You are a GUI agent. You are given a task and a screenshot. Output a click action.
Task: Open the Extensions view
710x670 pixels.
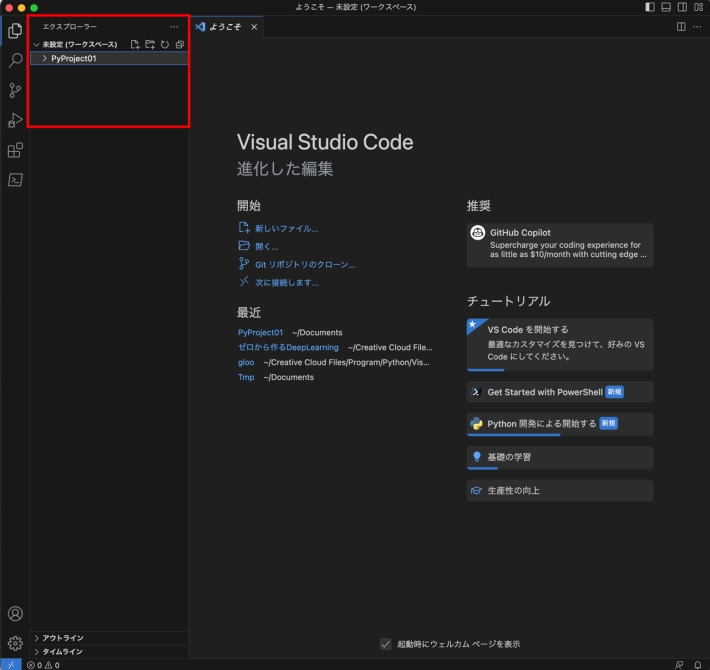(x=15, y=150)
